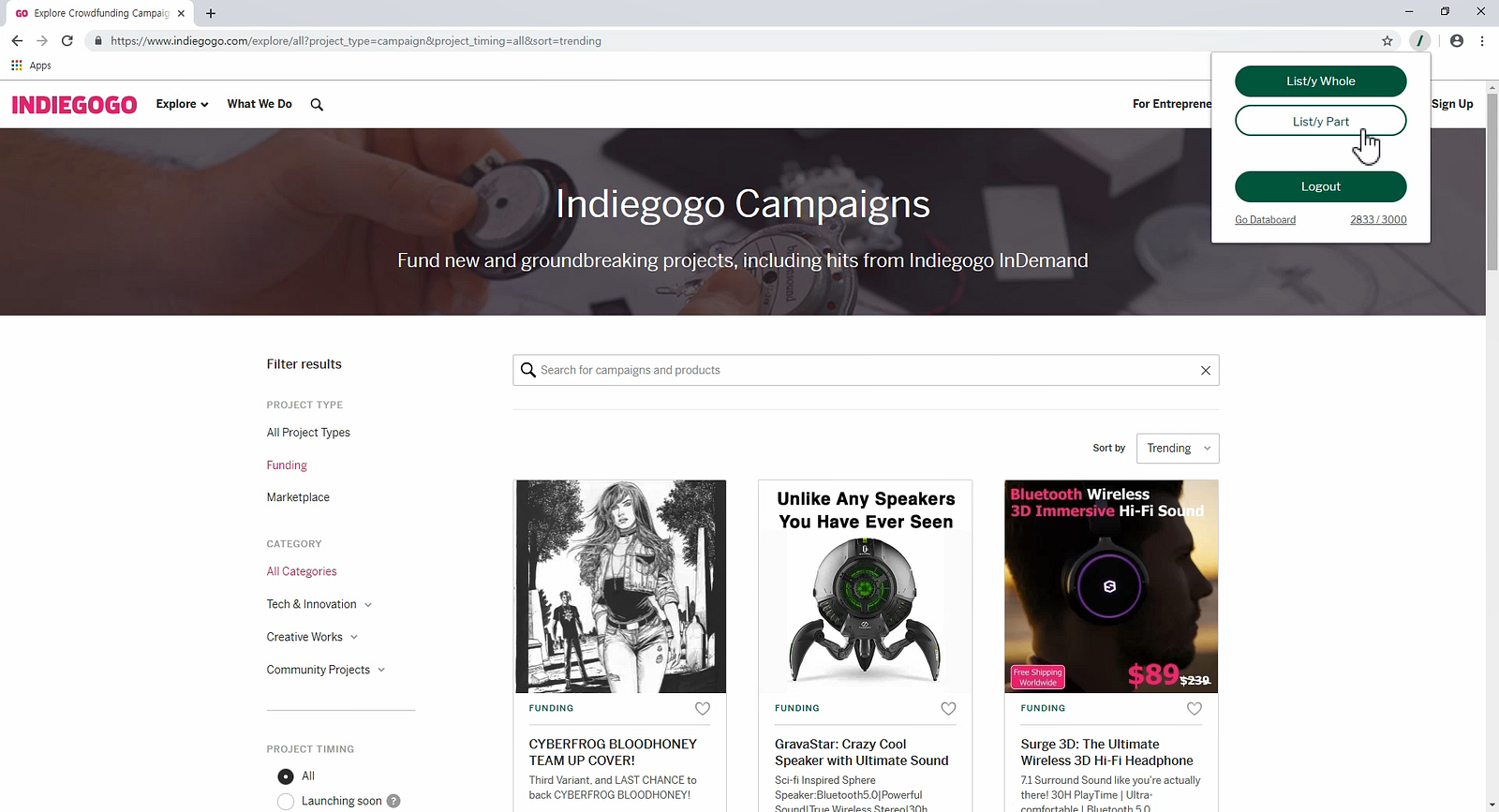
Task: Click the scrollbar down arrow
Action: point(1492,805)
